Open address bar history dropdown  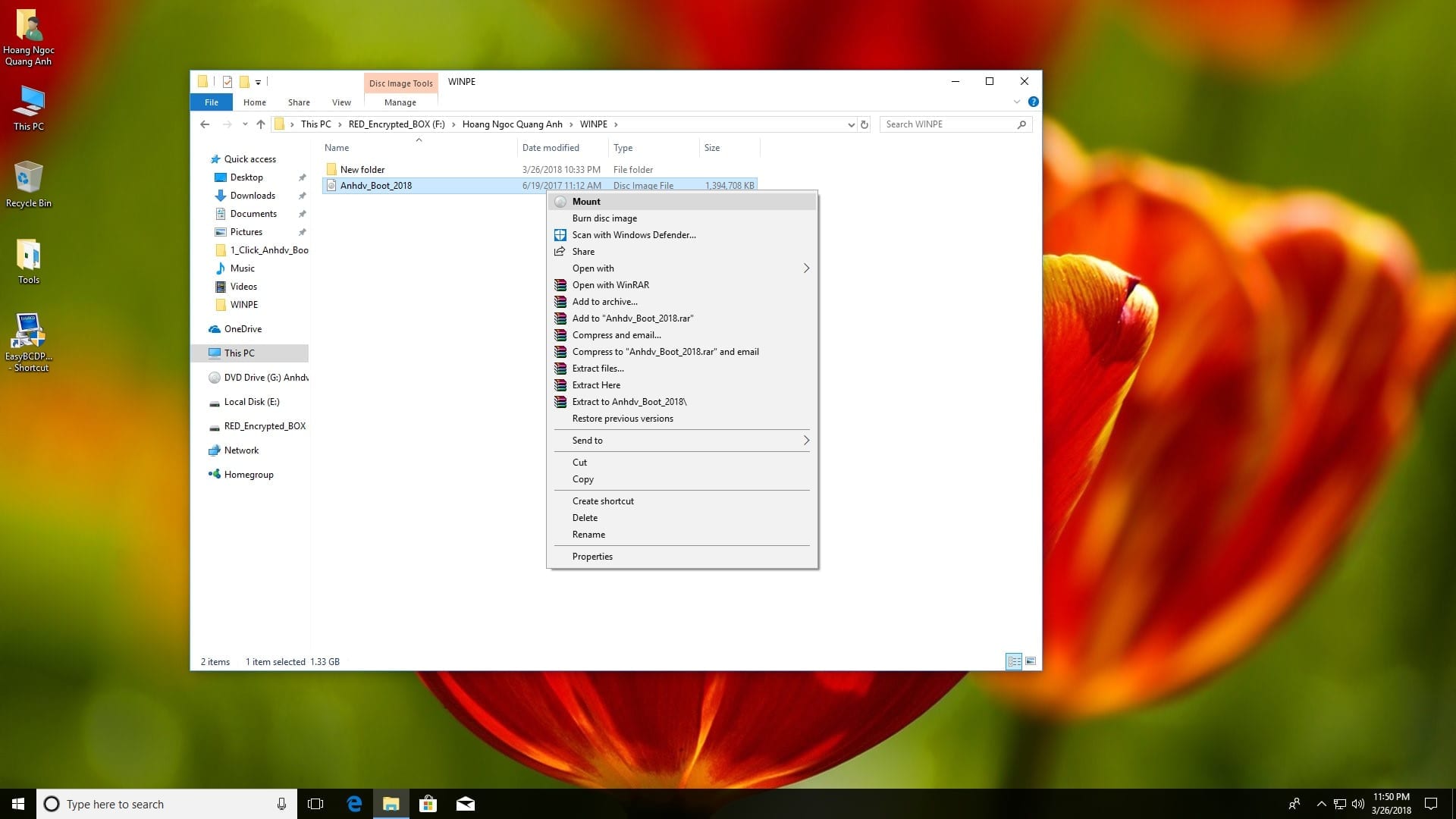pyautogui.click(x=851, y=124)
